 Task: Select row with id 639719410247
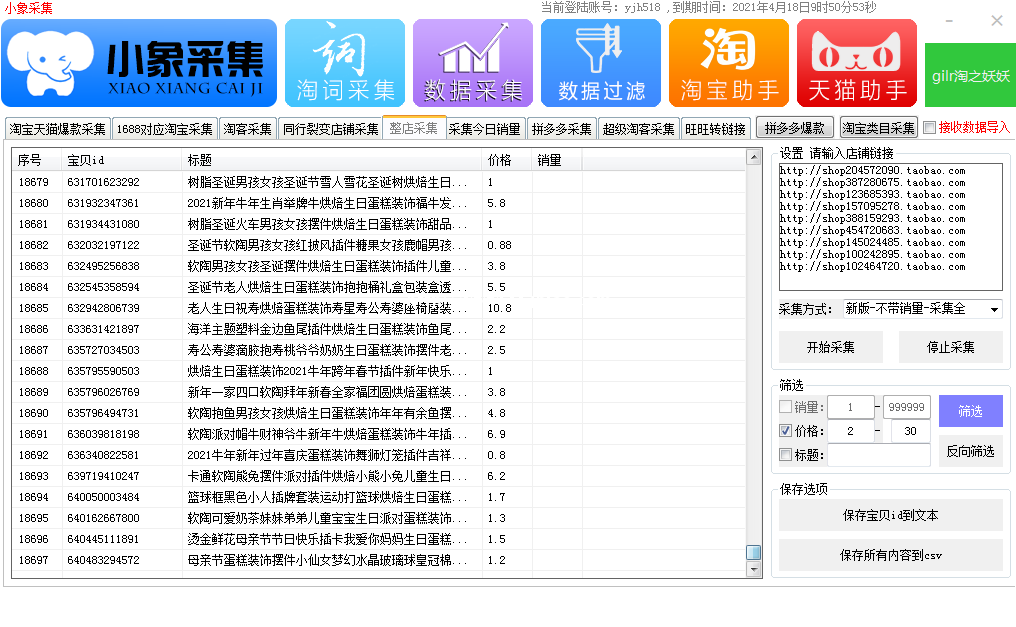coord(378,476)
